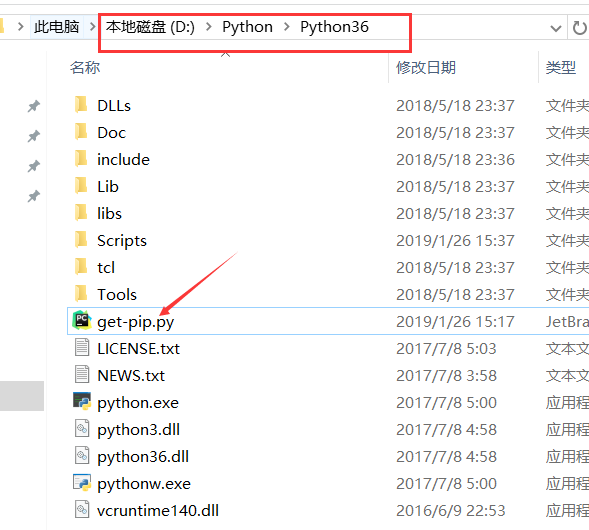Screen dimensions: 589x530
Task: Go to 本地磁盘 (D:) breadcrumb
Action: point(150,27)
